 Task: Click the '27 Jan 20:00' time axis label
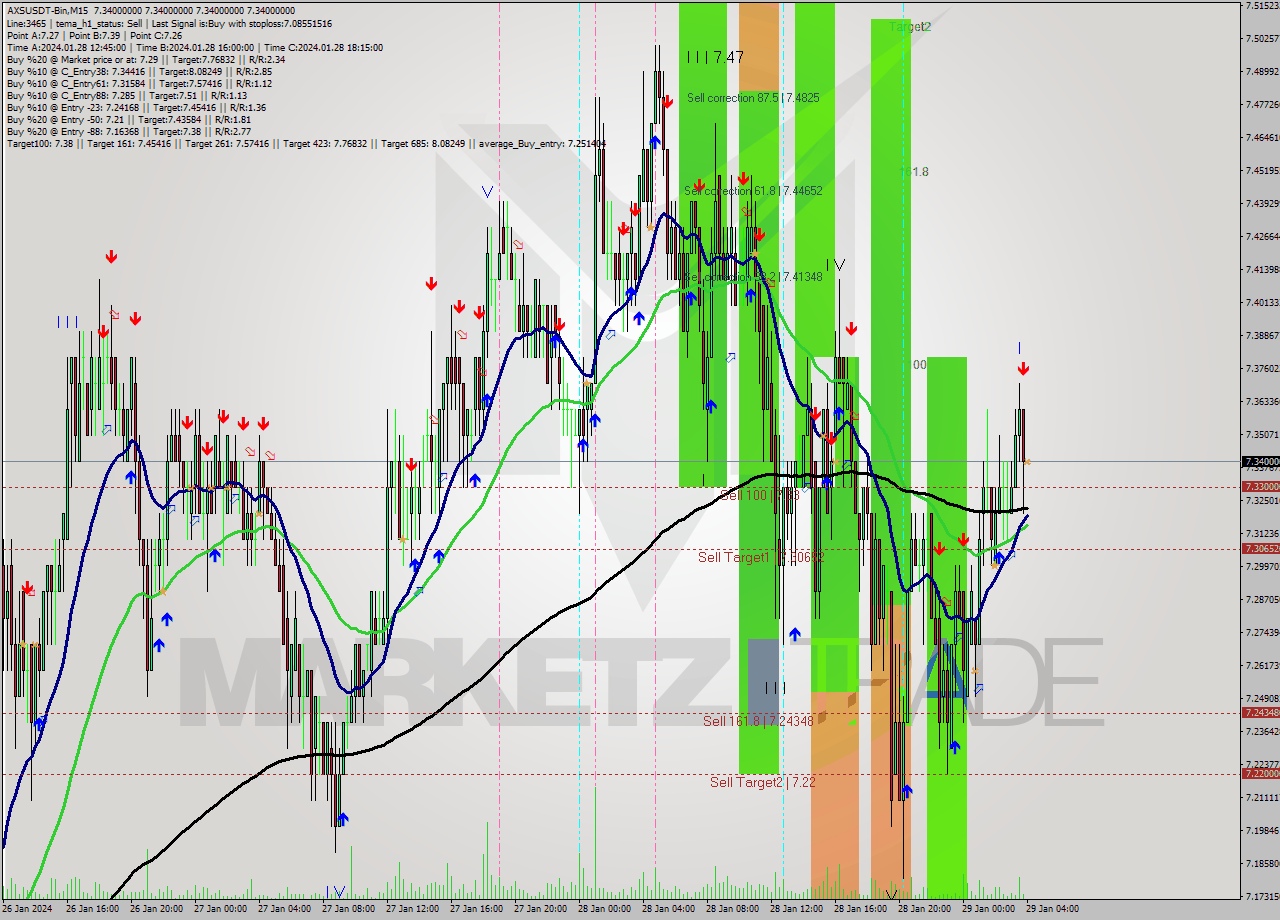tap(539, 909)
